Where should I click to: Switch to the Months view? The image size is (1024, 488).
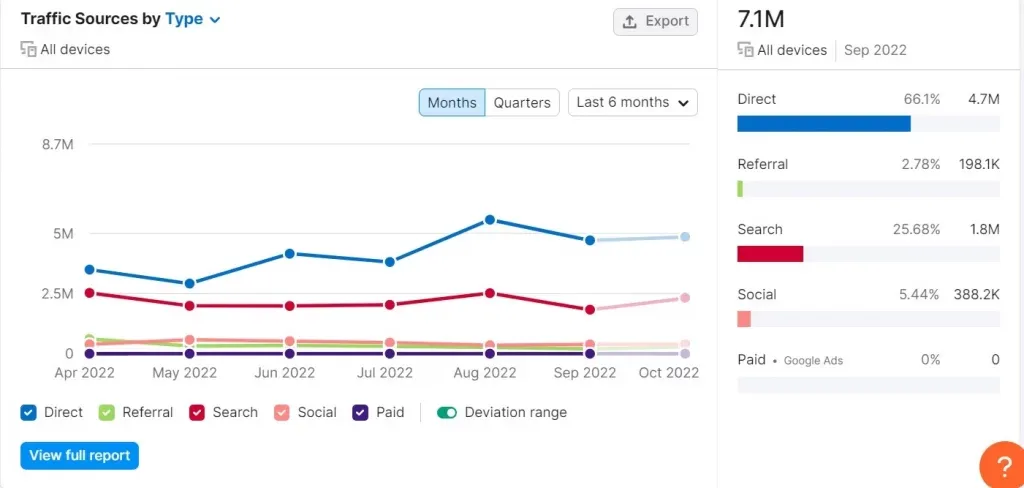(x=452, y=103)
